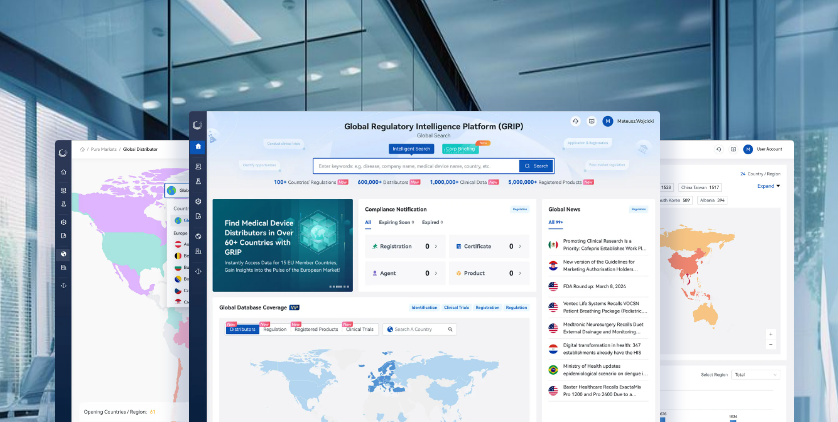Click the Brazil flag news item icon
Image resolution: width=838 pixels, height=422 pixels.
[x=553, y=370]
